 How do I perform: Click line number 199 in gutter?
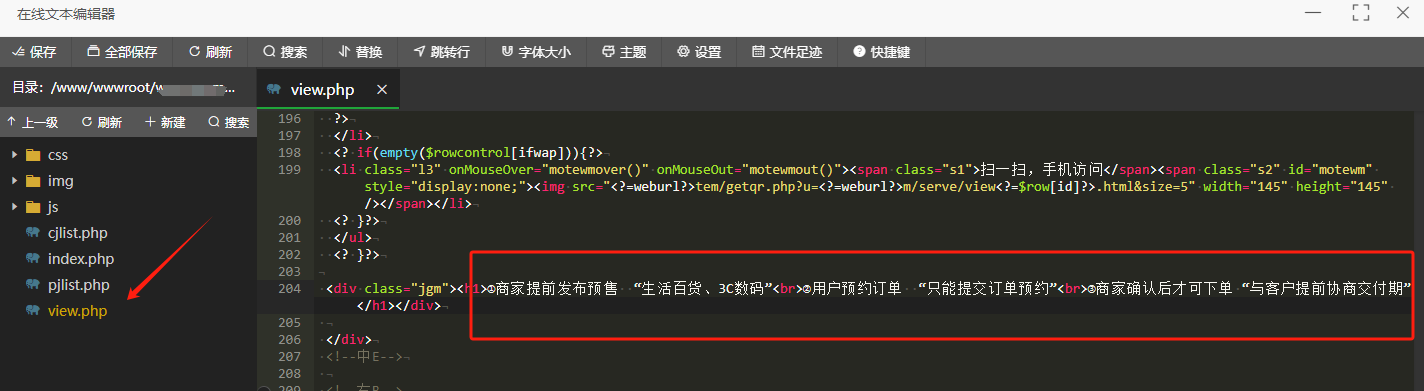tap(289, 170)
